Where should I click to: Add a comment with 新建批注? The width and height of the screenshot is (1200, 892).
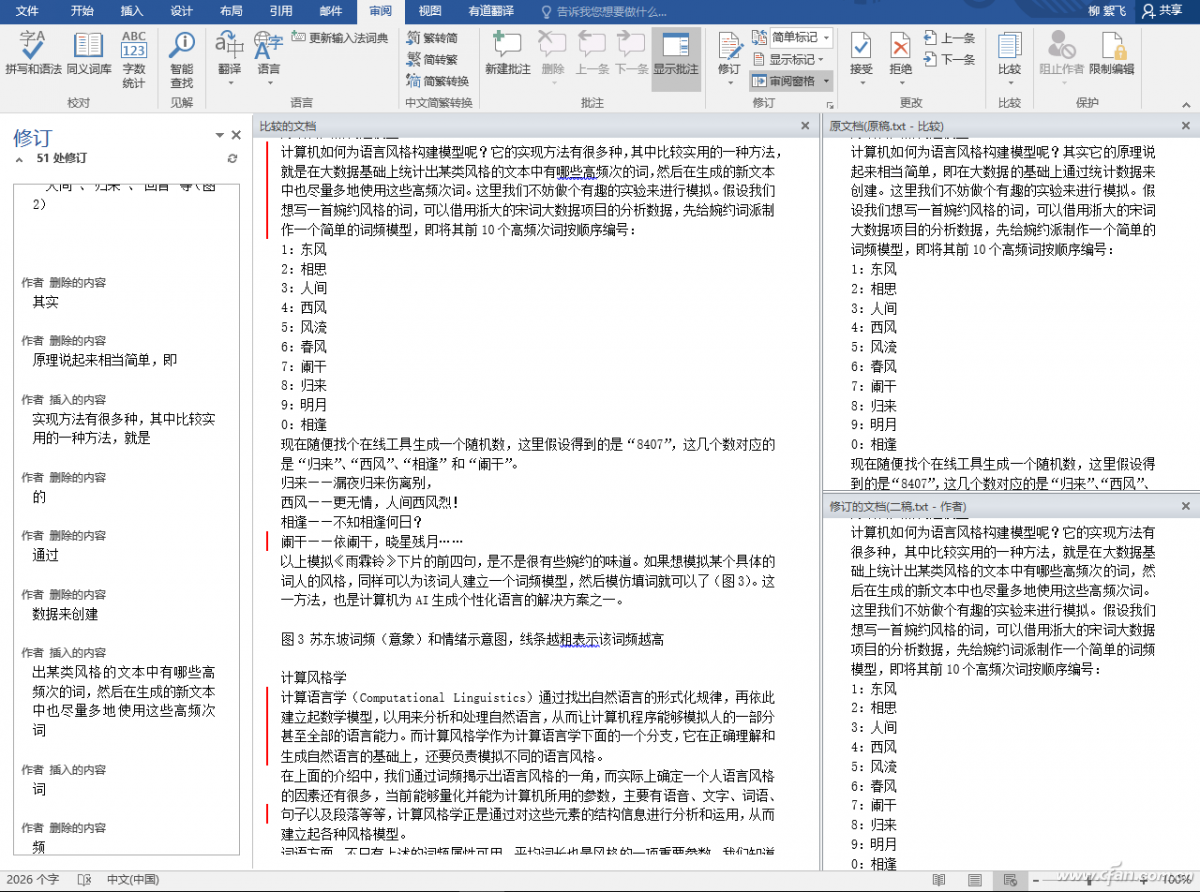(507, 53)
